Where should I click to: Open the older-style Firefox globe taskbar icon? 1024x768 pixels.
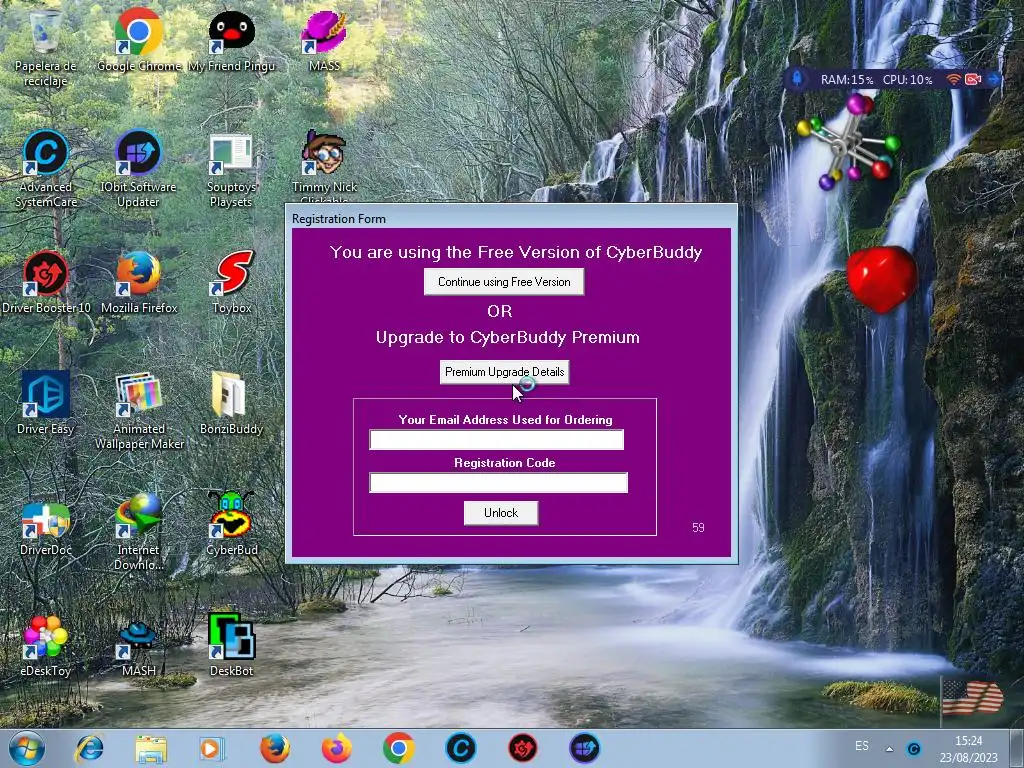[x=274, y=748]
